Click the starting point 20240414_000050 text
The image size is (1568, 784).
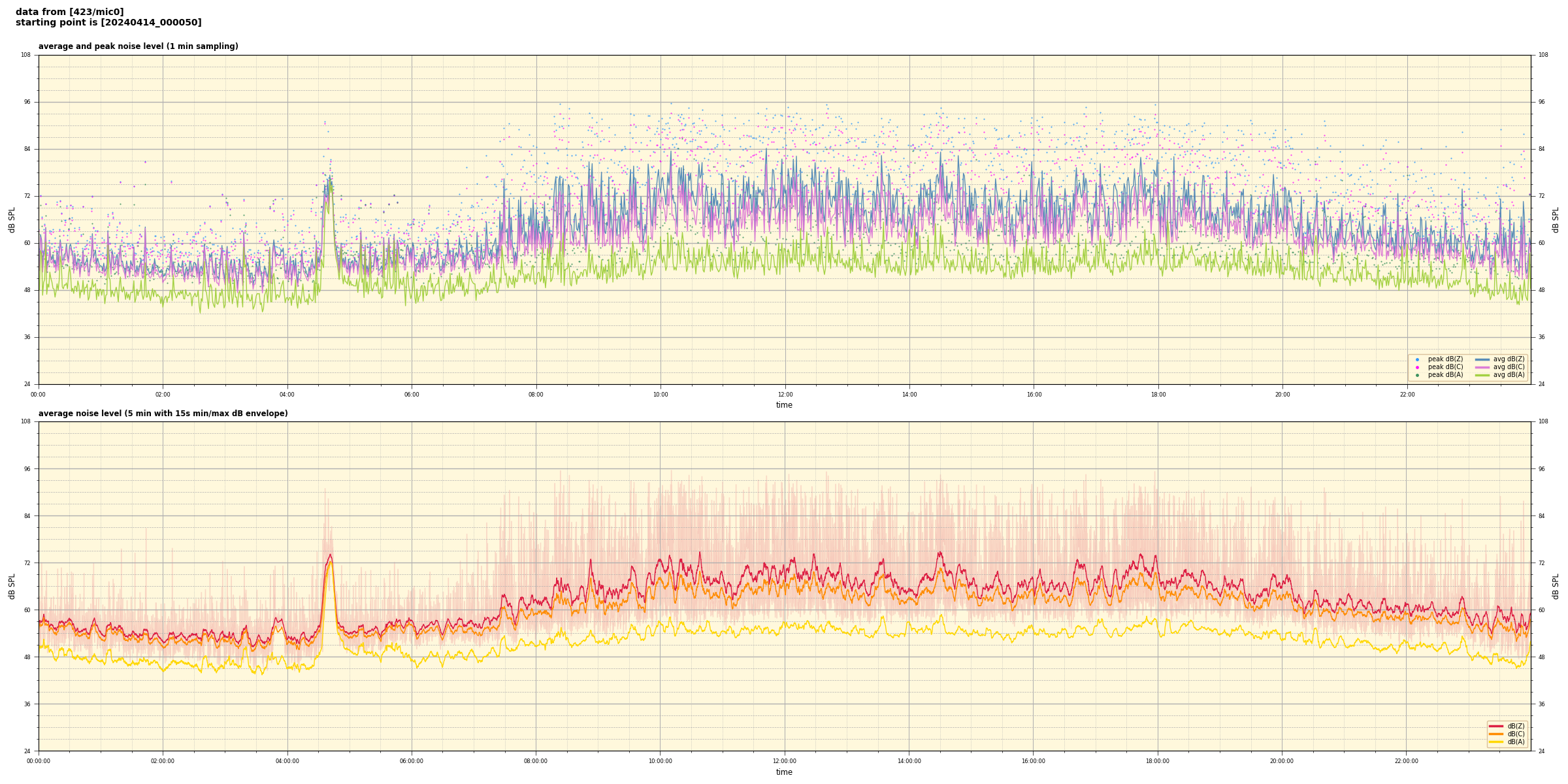tap(108, 23)
